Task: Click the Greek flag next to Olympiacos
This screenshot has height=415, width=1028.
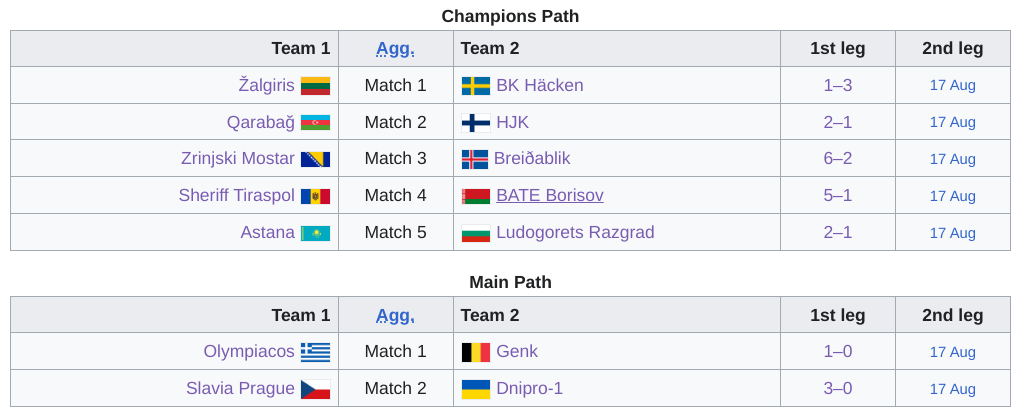Action: pyautogui.click(x=315, y=352)
